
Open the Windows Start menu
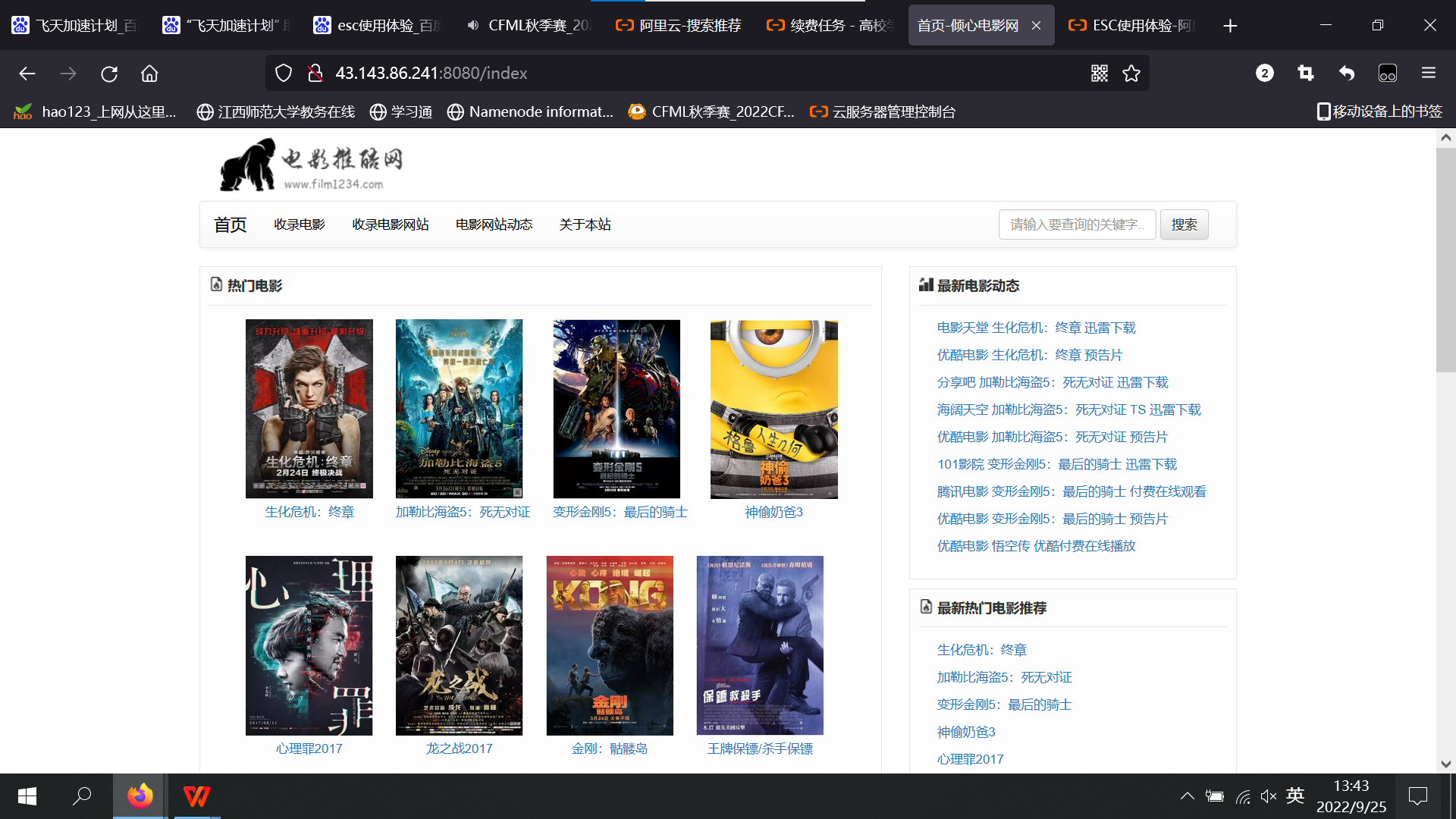(x=27, y=796)
